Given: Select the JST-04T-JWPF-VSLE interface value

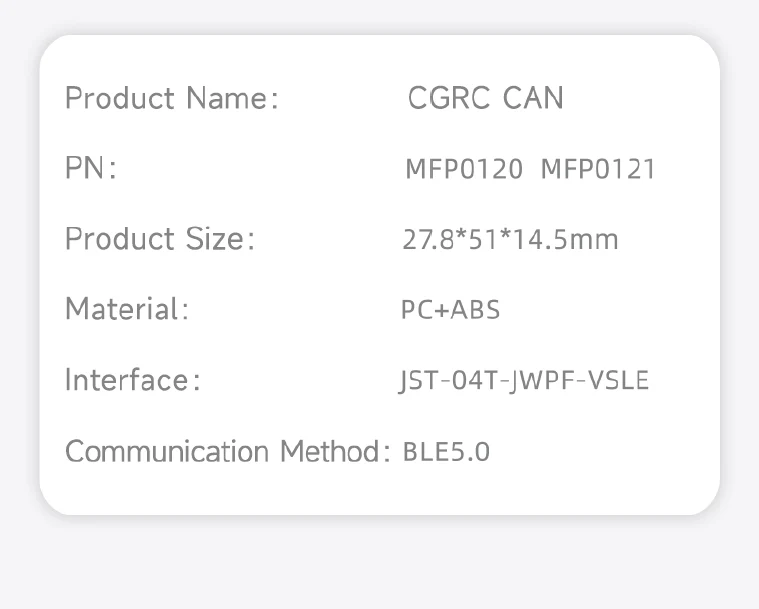Looking at the screenshot, I should pos(524,381).
